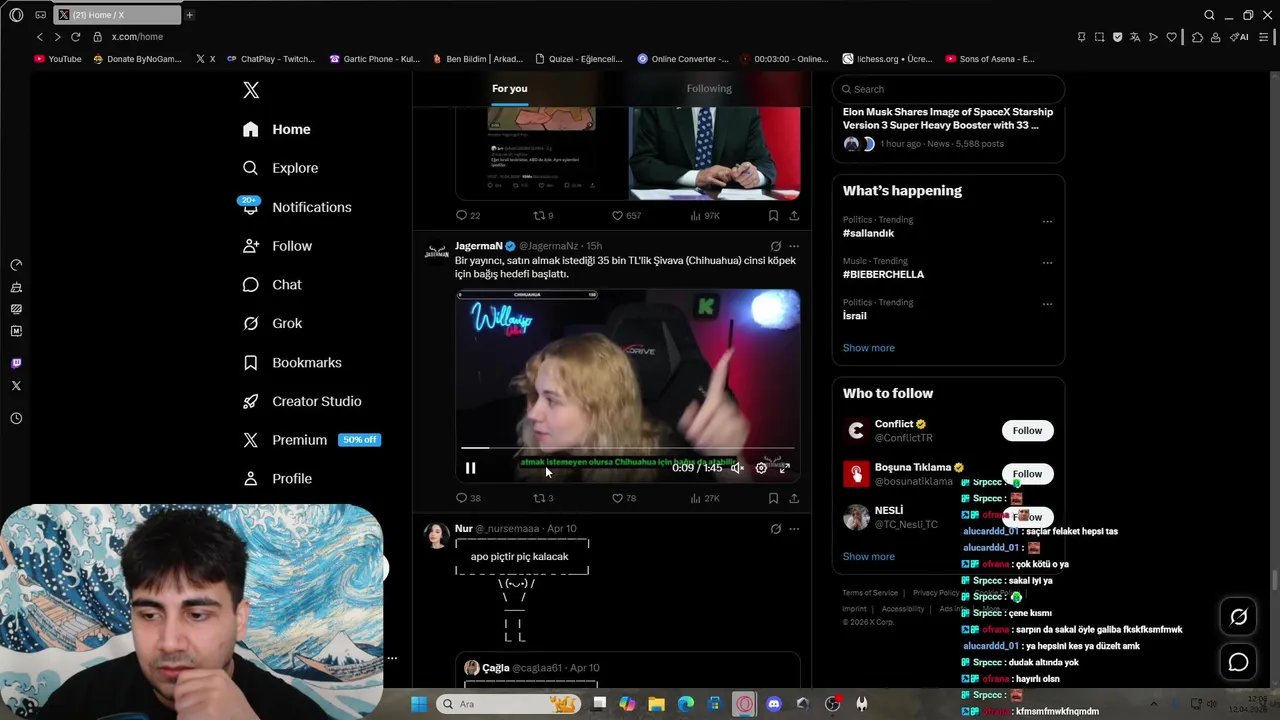Open the Opera menu logo
The width and height of the screenshot is (1280, 720).
(x=16, y=15)
